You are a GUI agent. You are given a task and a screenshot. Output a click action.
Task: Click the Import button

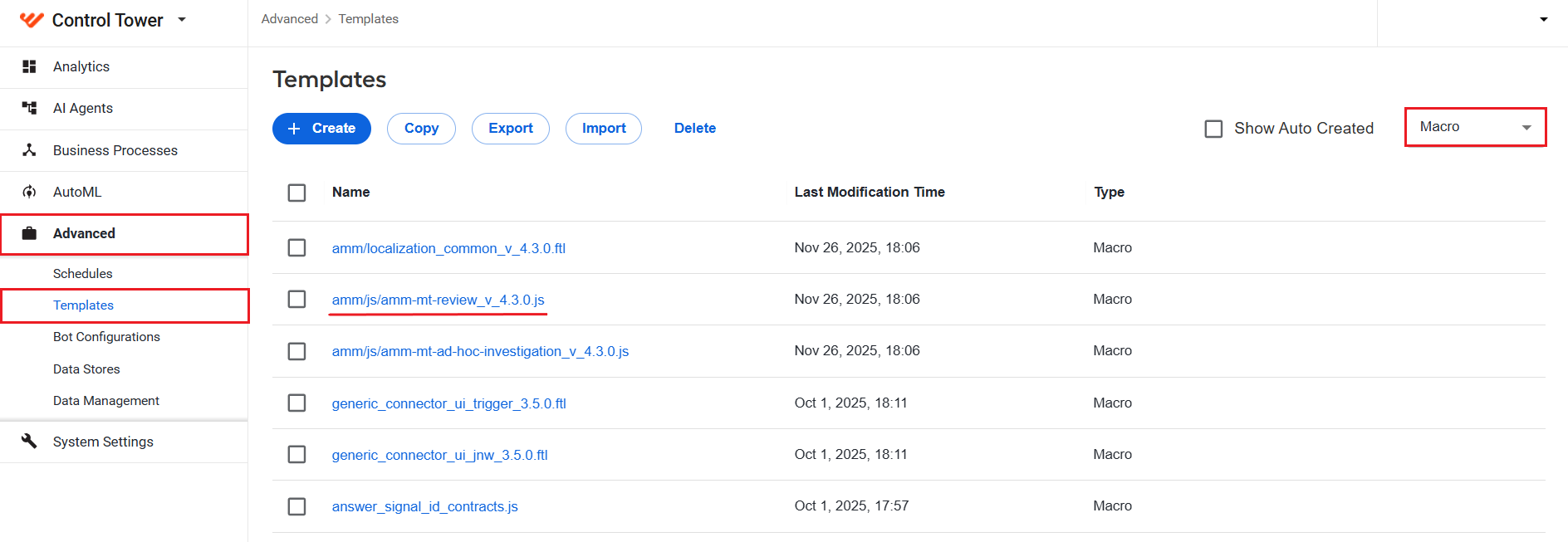(604, 129)
